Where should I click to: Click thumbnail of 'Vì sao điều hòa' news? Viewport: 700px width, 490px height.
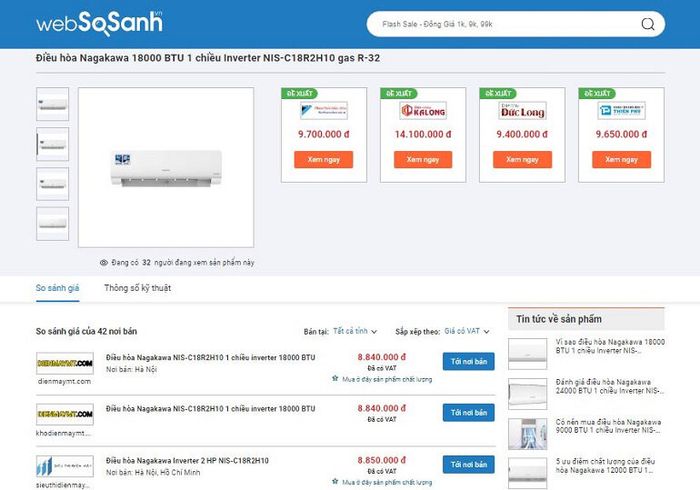tap(528, 354)
